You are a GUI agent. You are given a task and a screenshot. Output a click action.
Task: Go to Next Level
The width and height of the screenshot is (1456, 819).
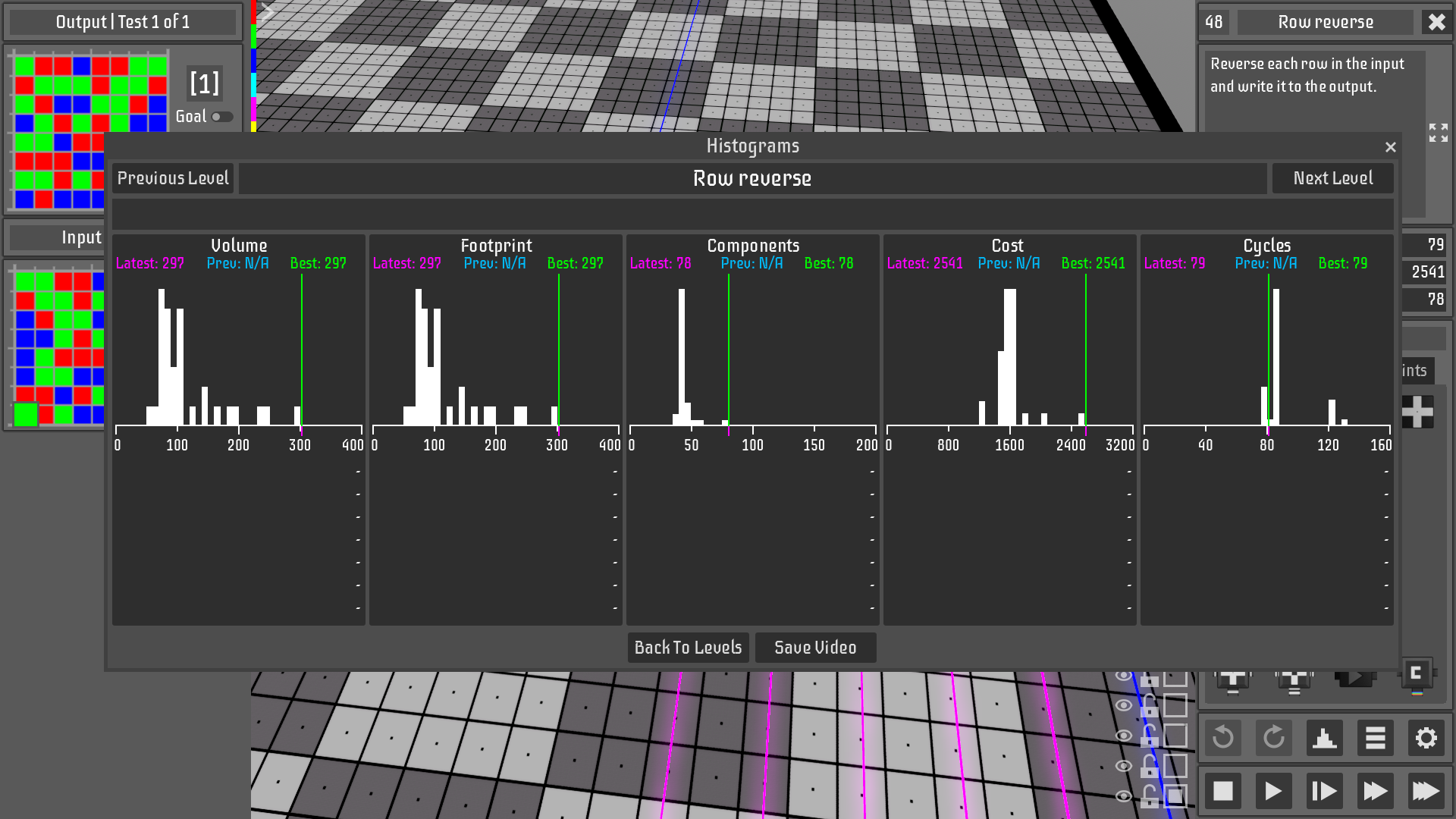click(1332, 178)
